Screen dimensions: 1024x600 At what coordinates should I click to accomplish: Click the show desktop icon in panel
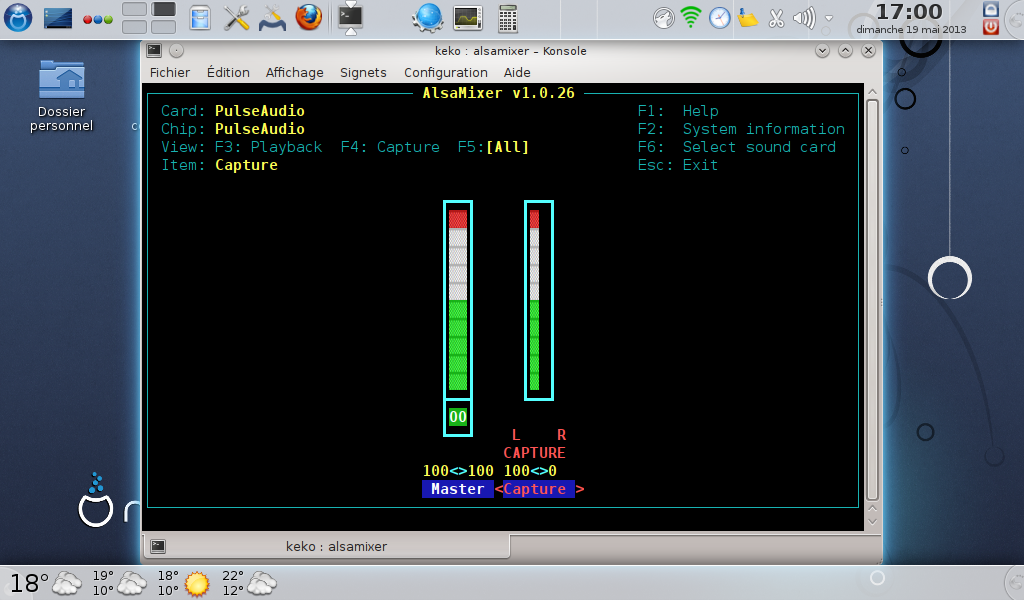(57, 17)
